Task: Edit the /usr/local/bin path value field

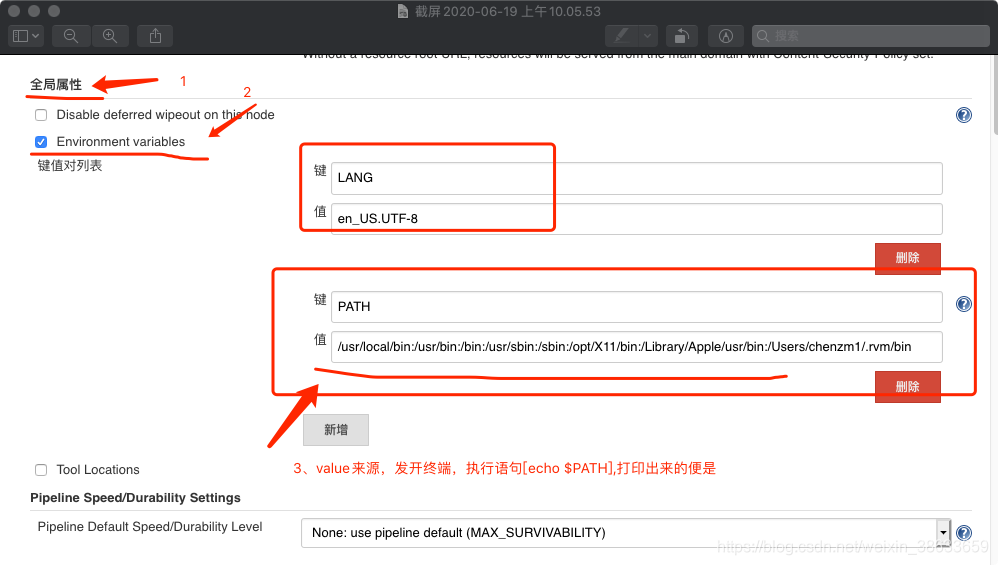Action: (x=636, y=347)
